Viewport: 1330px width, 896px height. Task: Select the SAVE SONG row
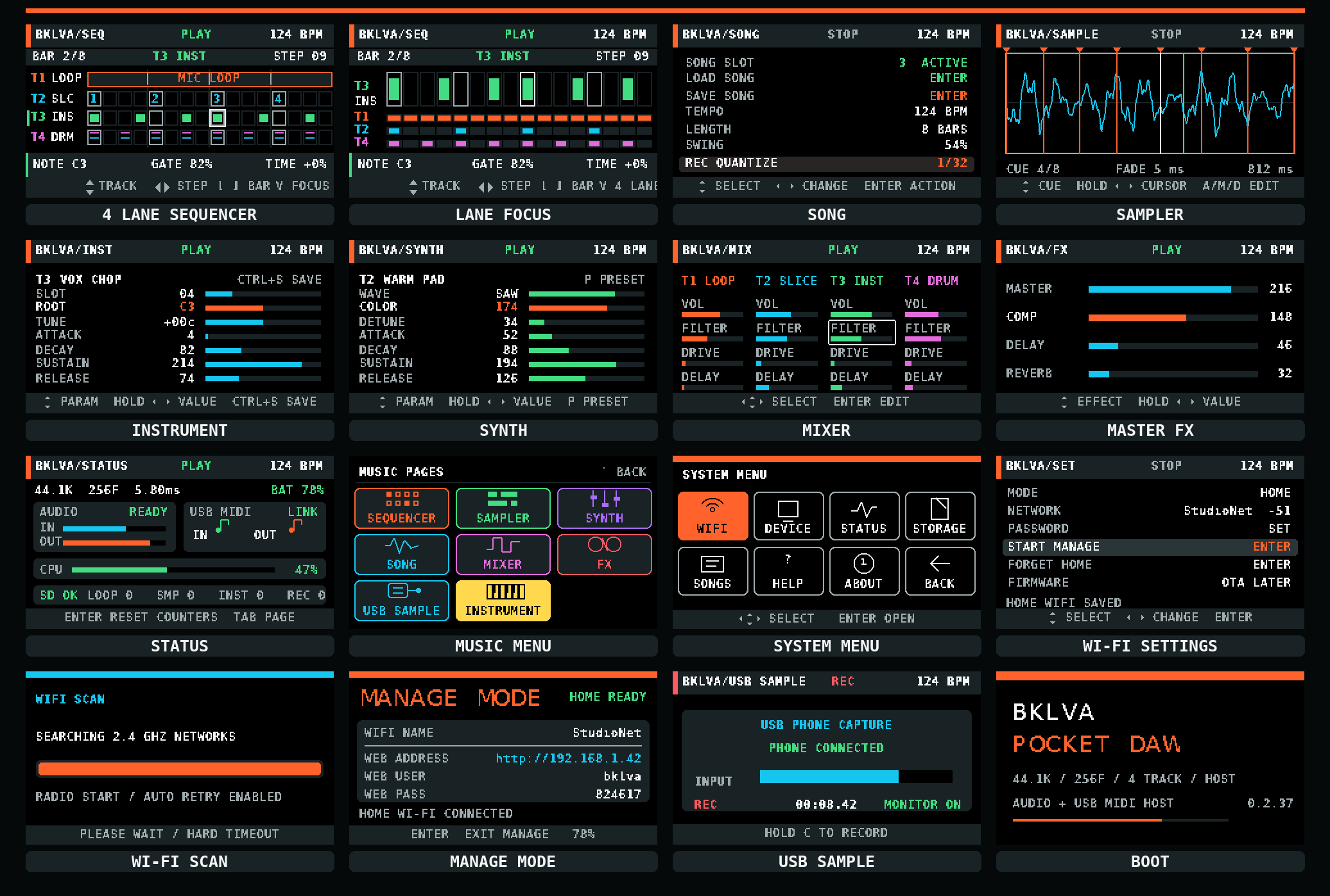point(826,96)
